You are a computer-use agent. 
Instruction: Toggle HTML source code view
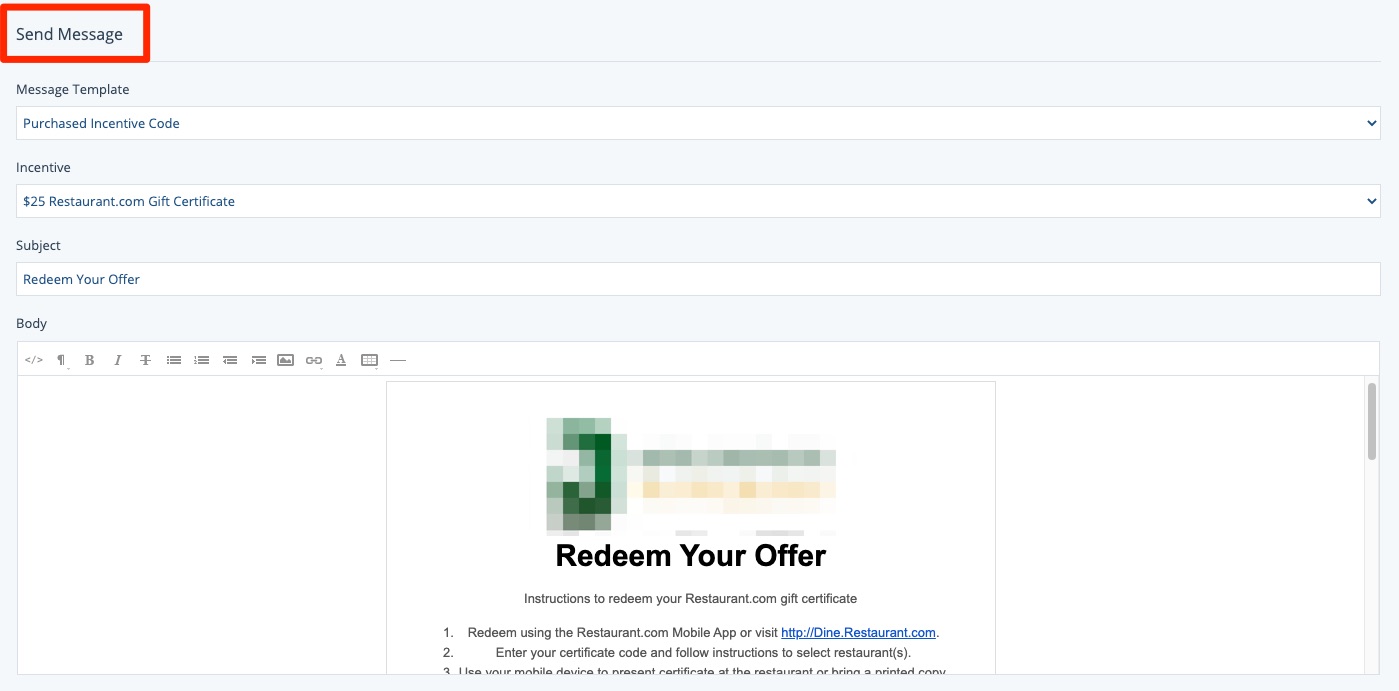34,360
